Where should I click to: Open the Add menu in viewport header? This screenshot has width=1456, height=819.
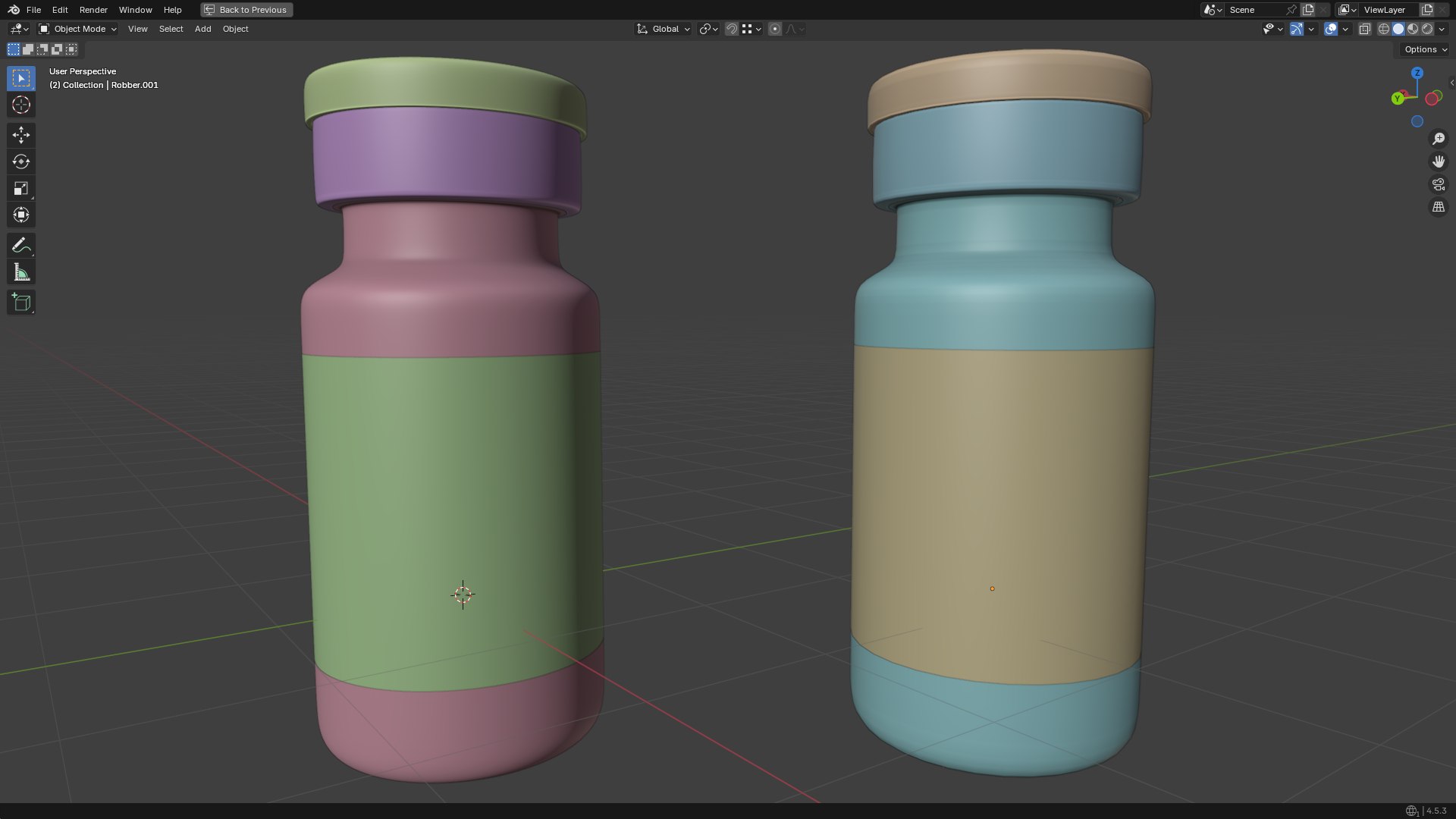[x=202, y=29]
